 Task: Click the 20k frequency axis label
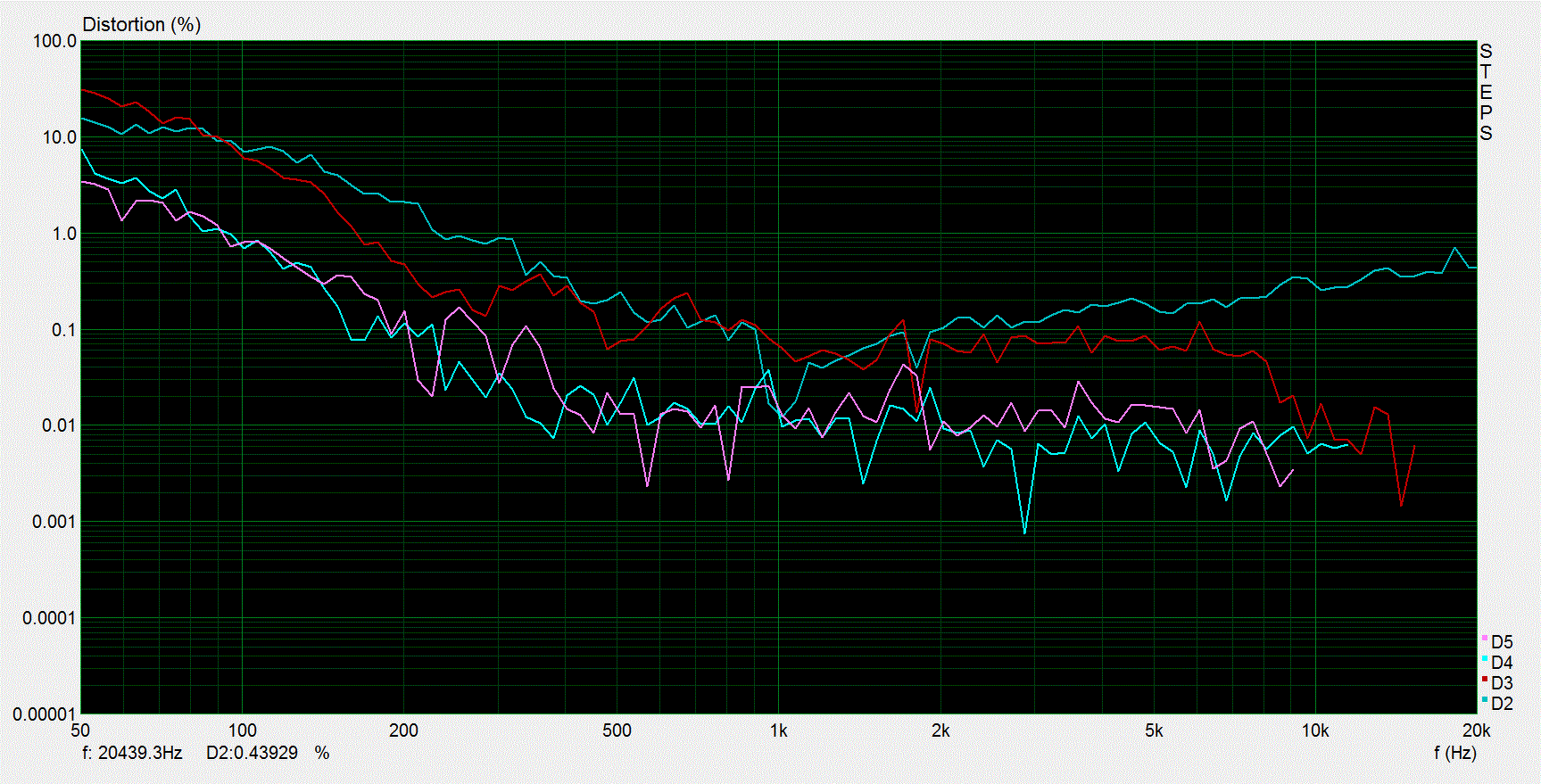tap(1476, 730)
